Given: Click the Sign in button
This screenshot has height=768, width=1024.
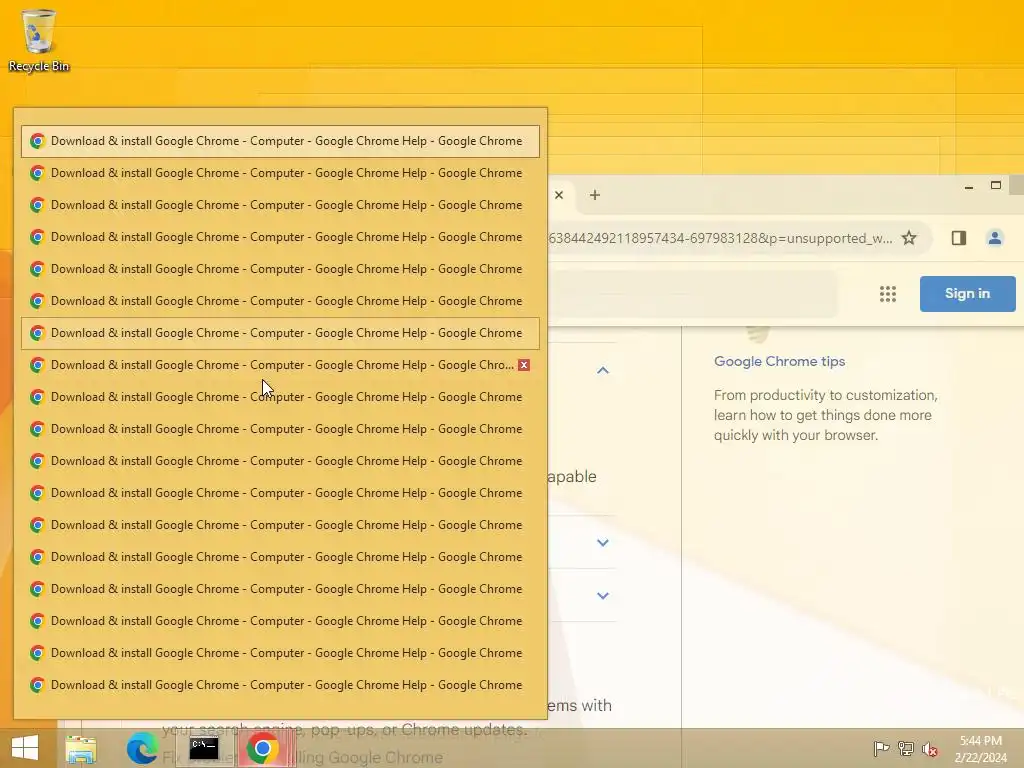Looking at the screenshot, I should click(x=967, y=294).
